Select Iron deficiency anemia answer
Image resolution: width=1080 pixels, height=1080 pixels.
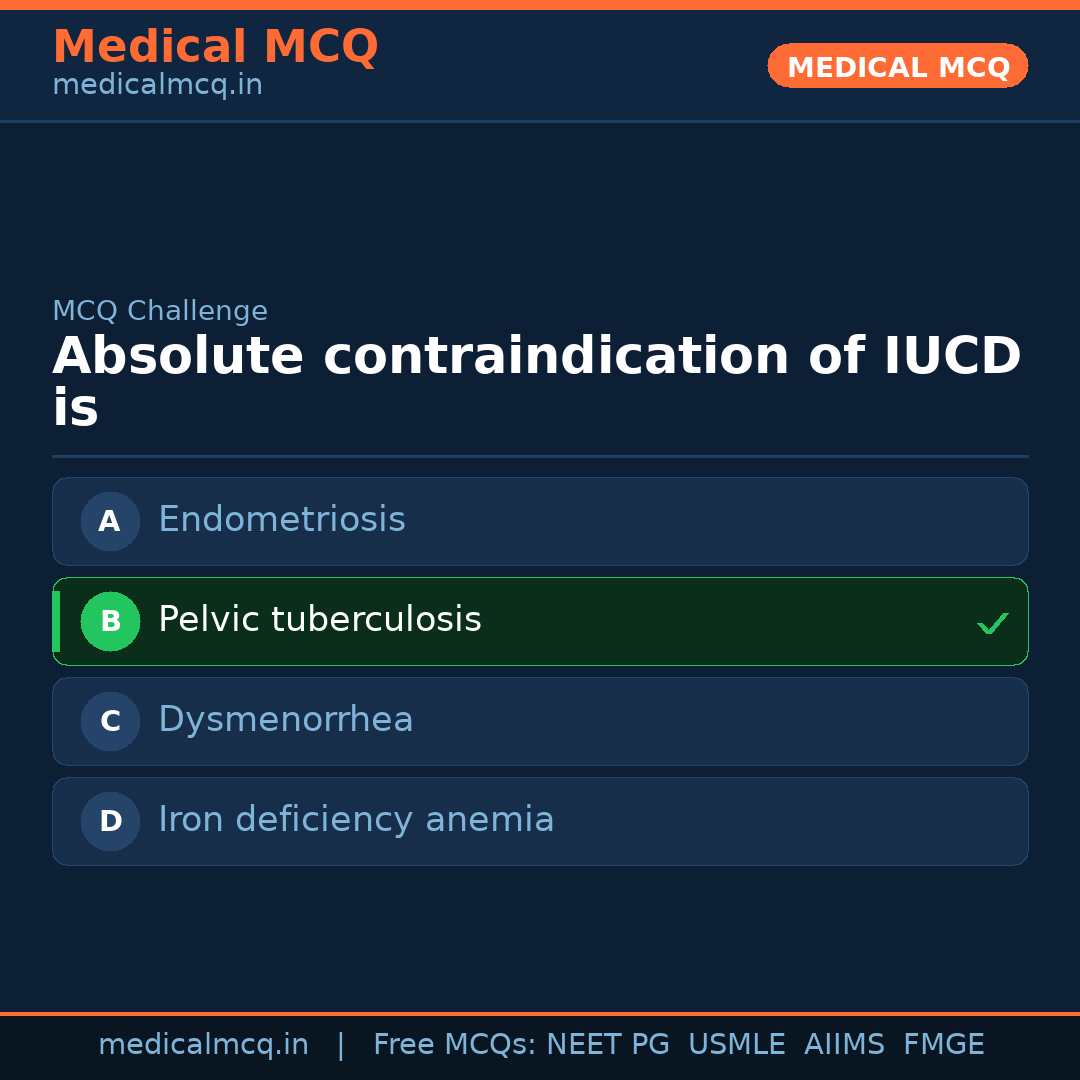(540, 821)
